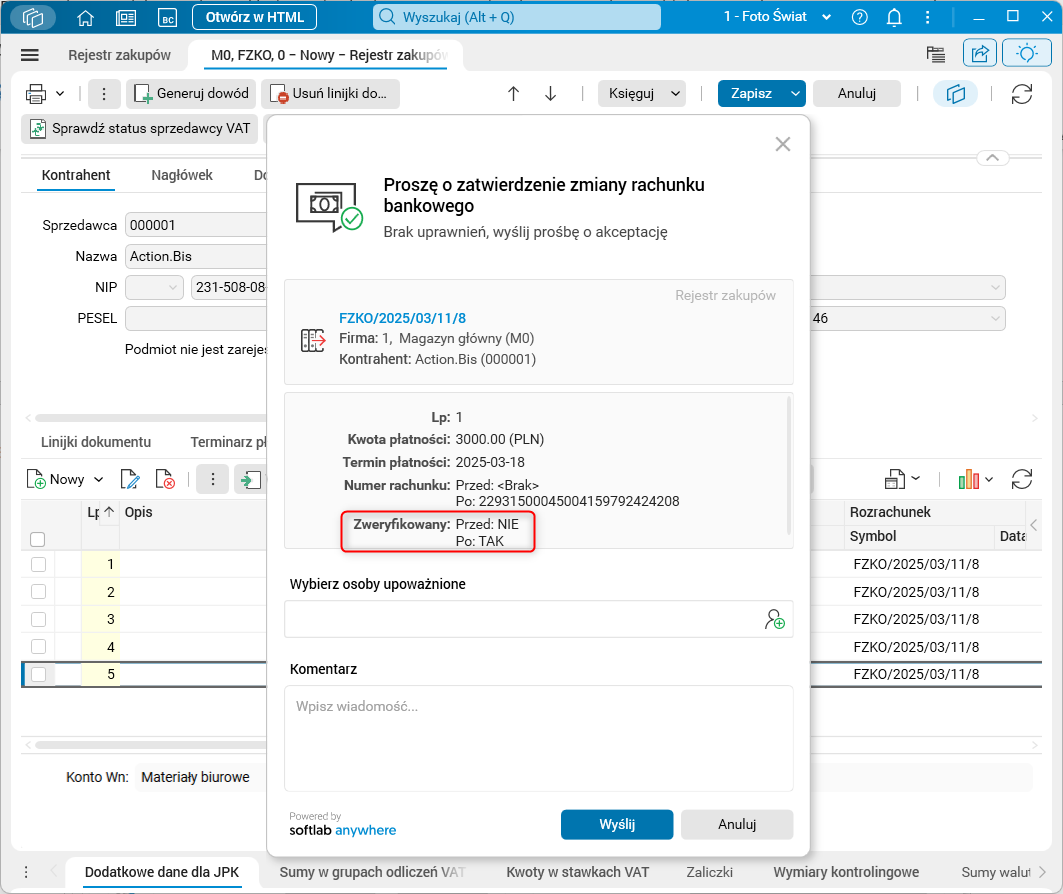
Task: Switch to the Rejestr zakupów tab
Action: coord(119,55)
